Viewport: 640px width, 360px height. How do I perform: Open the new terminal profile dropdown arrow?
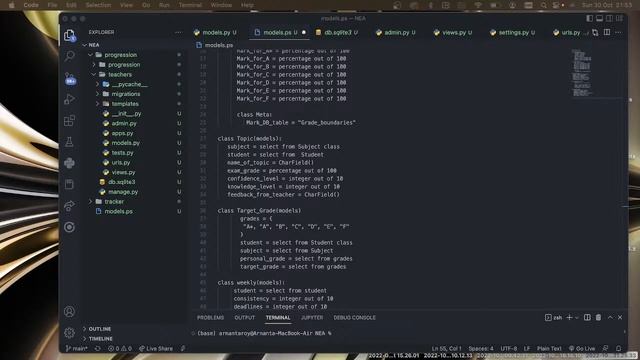(x=577, y=318)
